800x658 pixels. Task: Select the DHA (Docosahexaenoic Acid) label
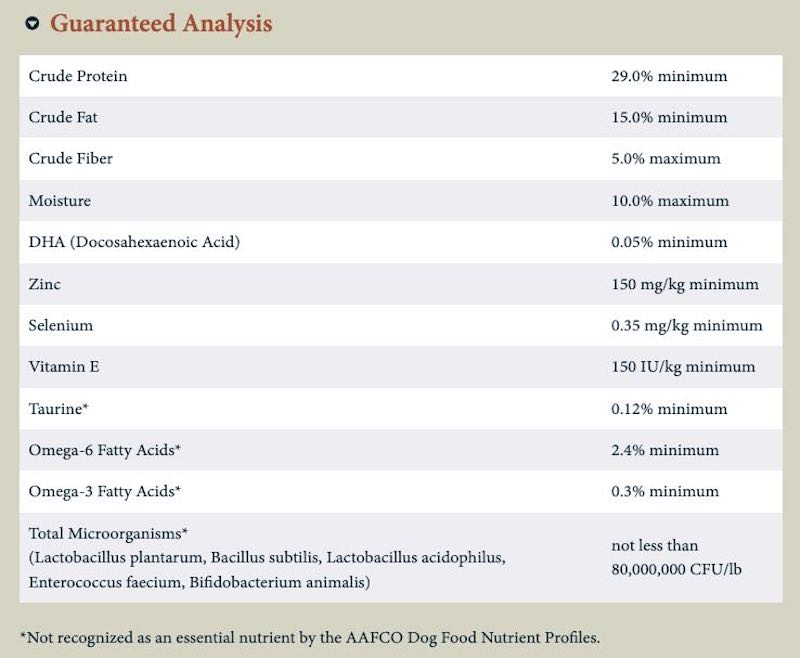(134, 242)
